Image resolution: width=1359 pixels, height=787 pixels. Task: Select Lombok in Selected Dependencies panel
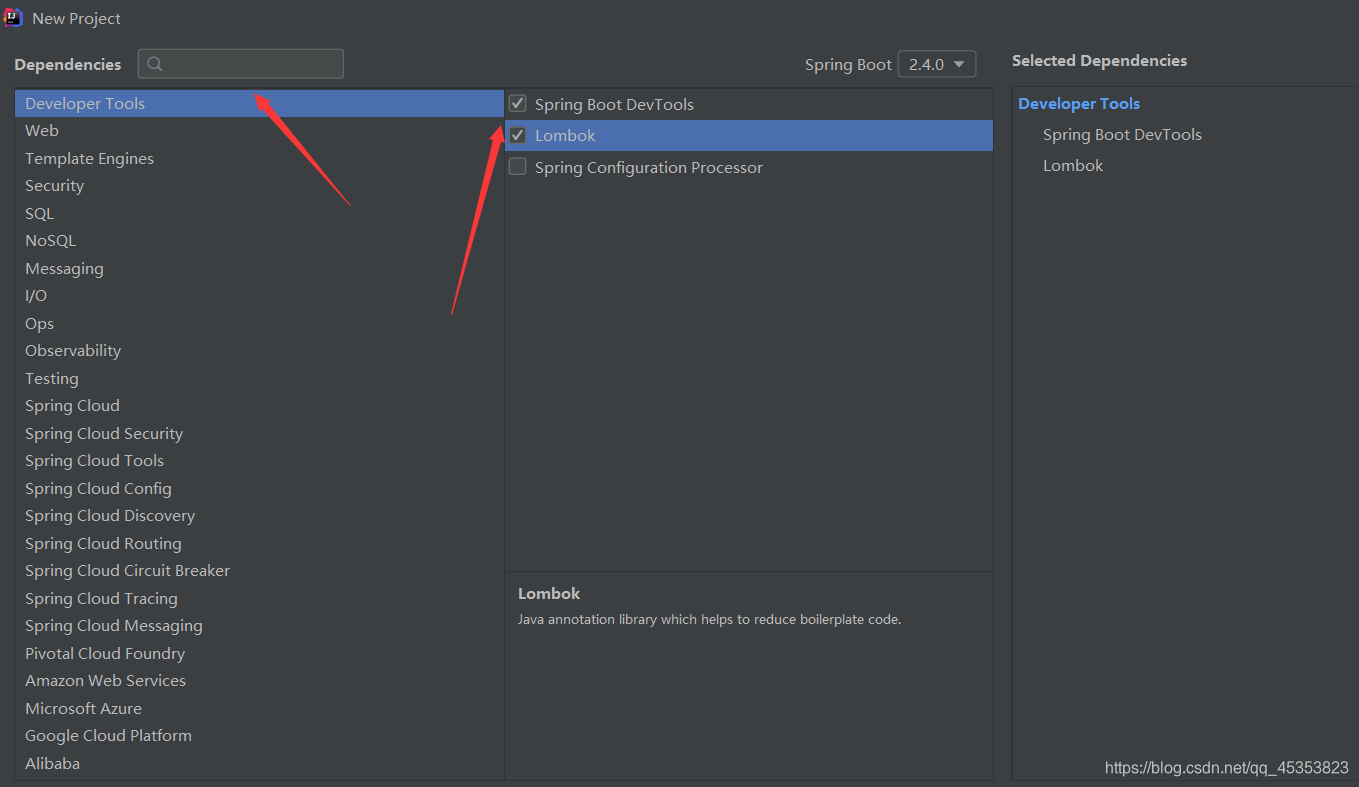pos(1073,165)
